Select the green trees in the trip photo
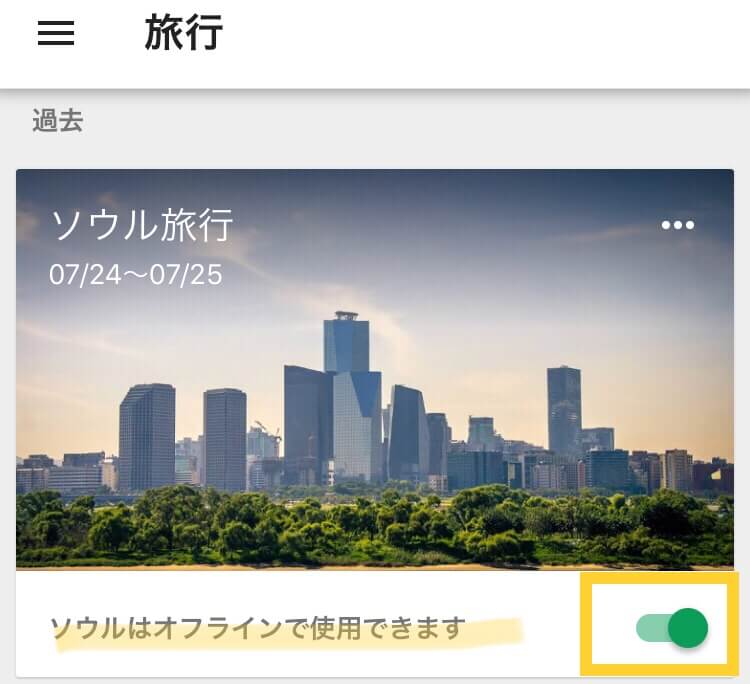Screen dimensions: 750x684 click(375, 526)
